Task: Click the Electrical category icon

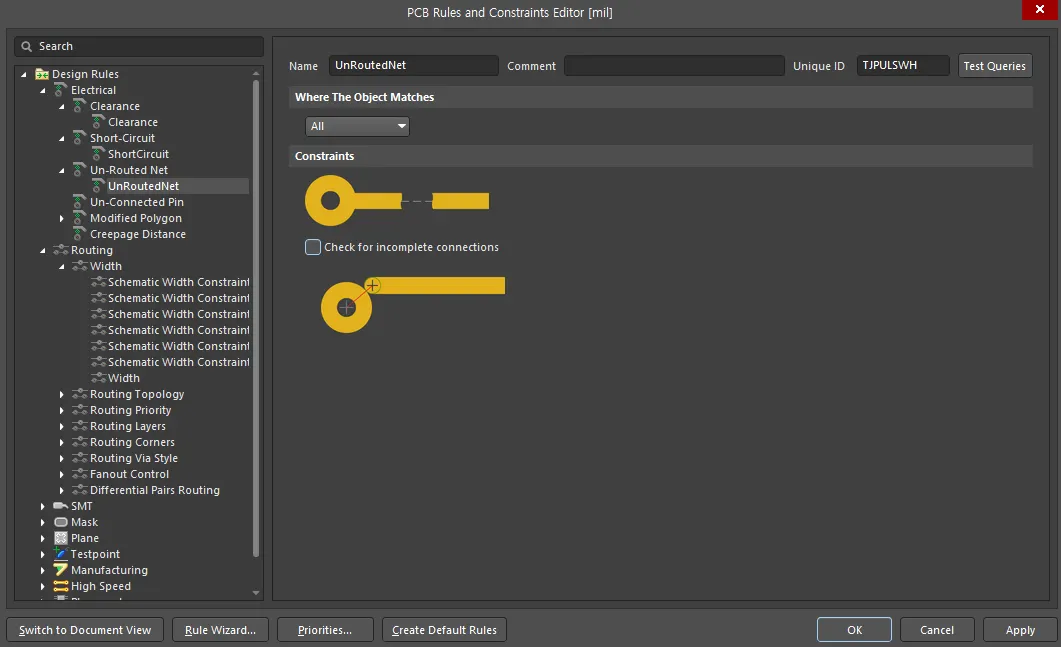Action: 61,90
